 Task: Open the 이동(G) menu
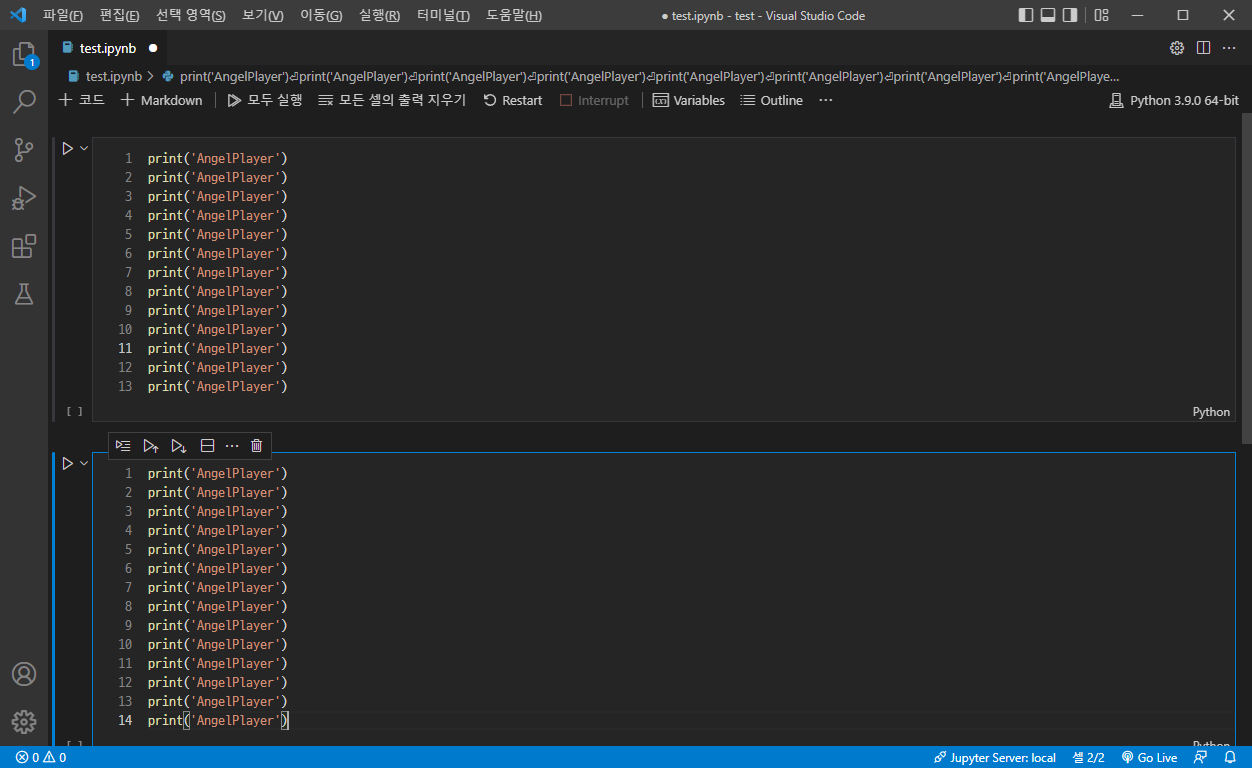click(321, 15)
